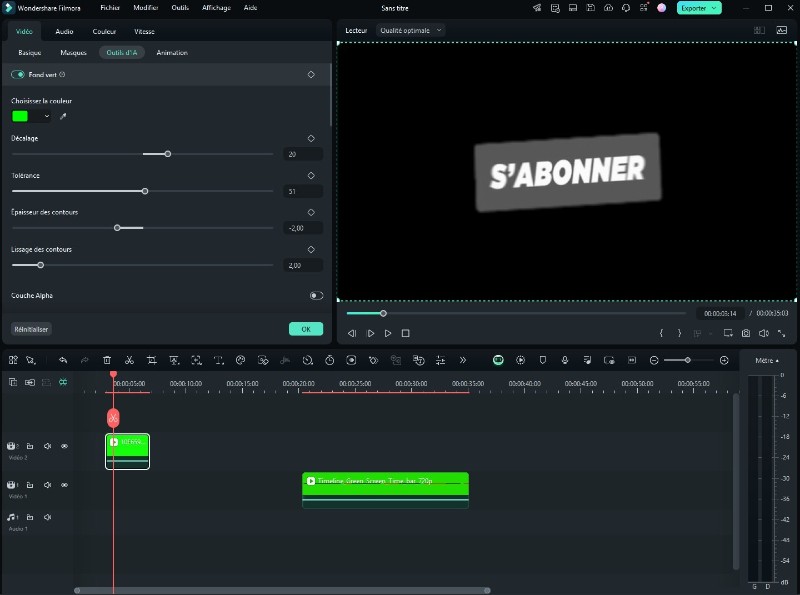Select the crop tool in timeline toolbar
Viewport: 800px width, 595px height.
(152, 360)
